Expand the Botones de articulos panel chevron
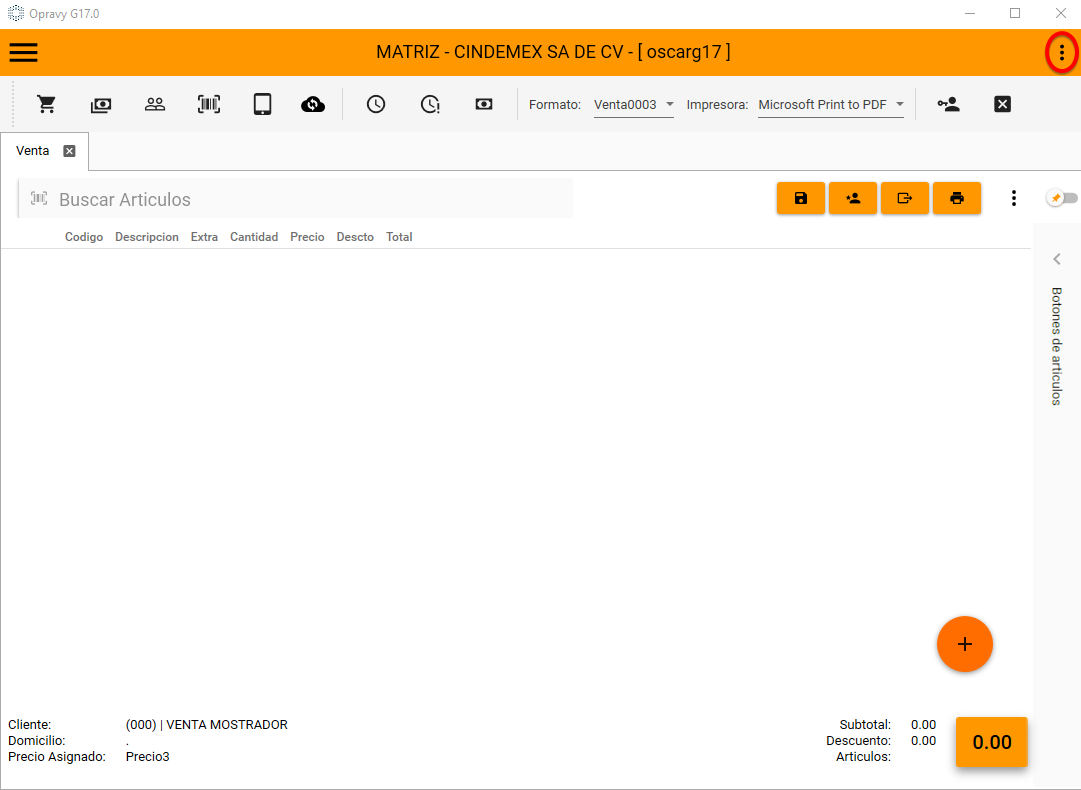The height and width of the screenshot is (790, 1081). (x=1057, y=259)
